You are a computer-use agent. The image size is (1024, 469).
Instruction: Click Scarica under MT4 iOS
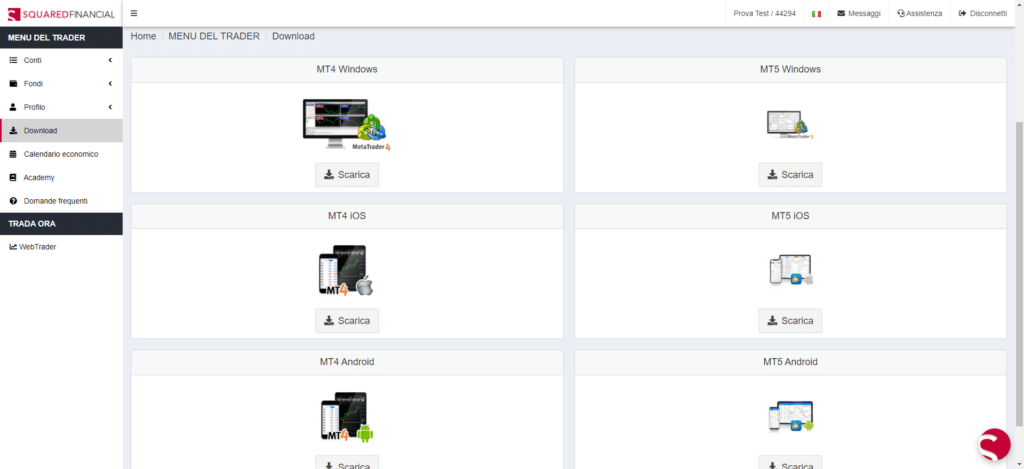click(x=347, y=321)
